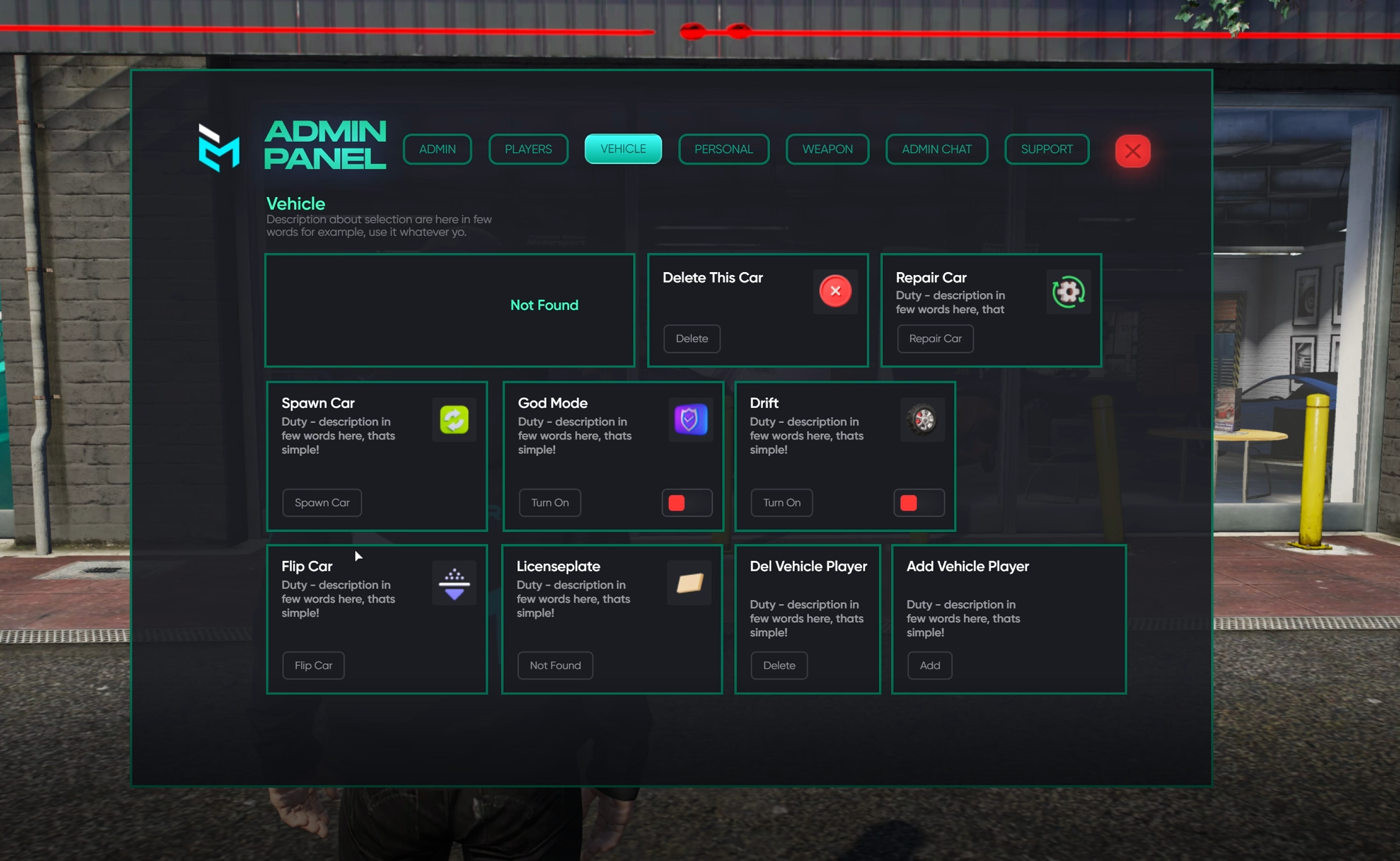The image size is (1400, 861).
Task: Click the Repair Car gear icon
Action: (x=1068, y=291)
